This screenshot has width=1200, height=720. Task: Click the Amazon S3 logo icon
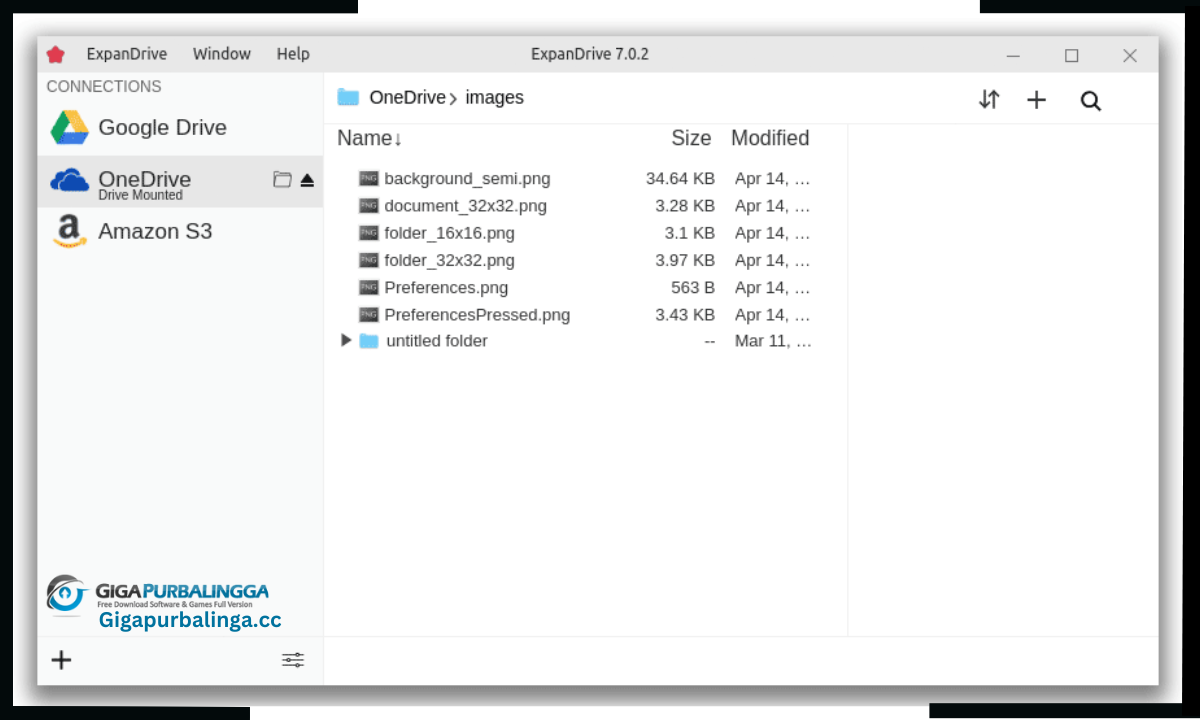(69, 232)
